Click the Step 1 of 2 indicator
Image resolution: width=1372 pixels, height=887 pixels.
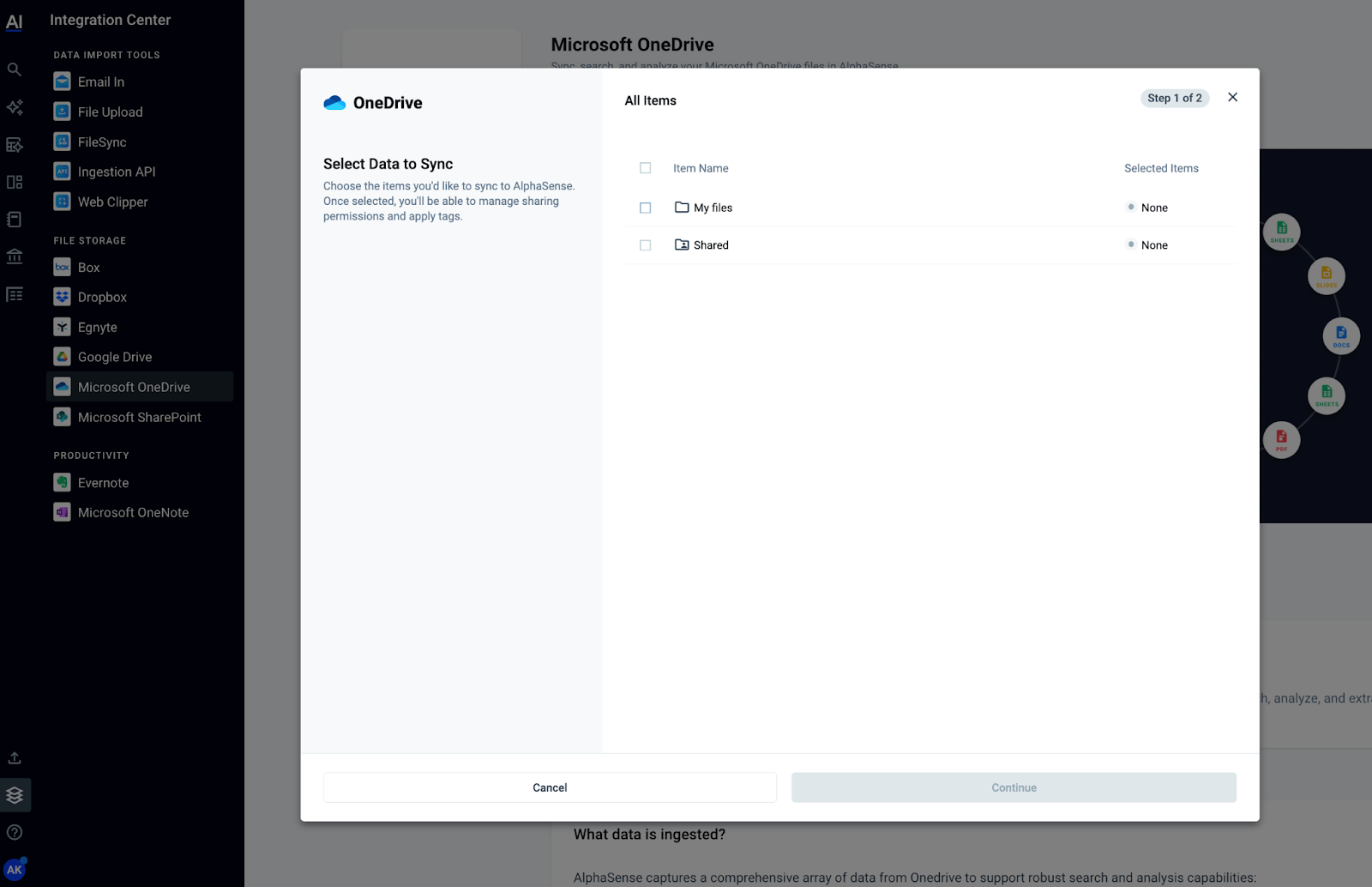pyautogui.click(x=1174, y=98)
